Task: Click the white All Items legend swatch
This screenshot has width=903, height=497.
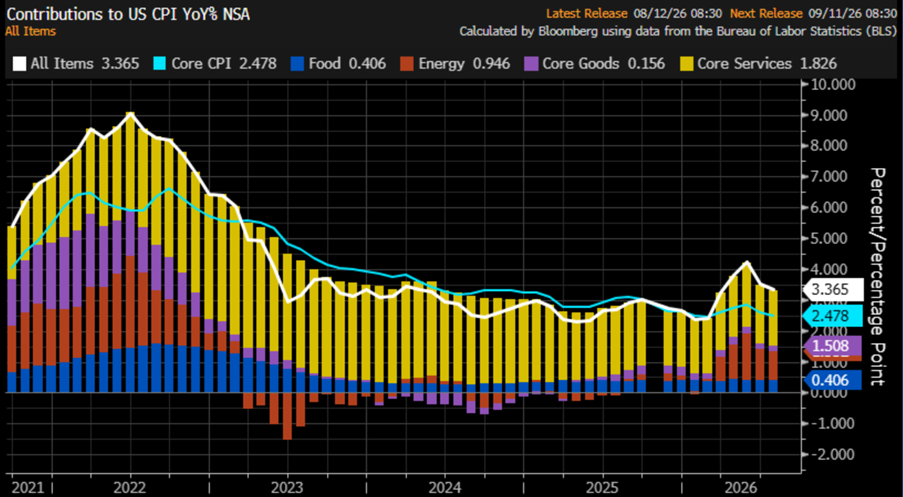Action: (x=20, y=63)
